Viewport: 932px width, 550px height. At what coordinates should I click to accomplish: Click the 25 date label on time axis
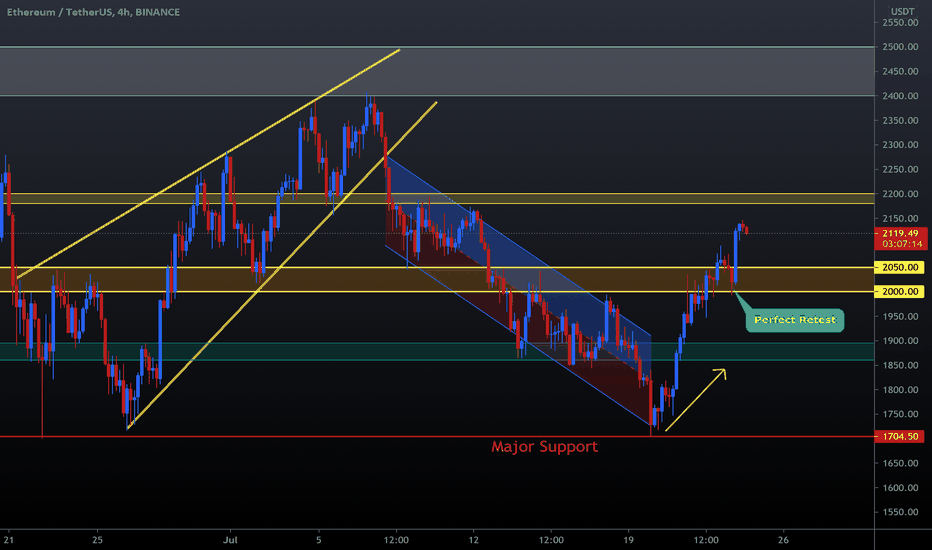[97, 540]
